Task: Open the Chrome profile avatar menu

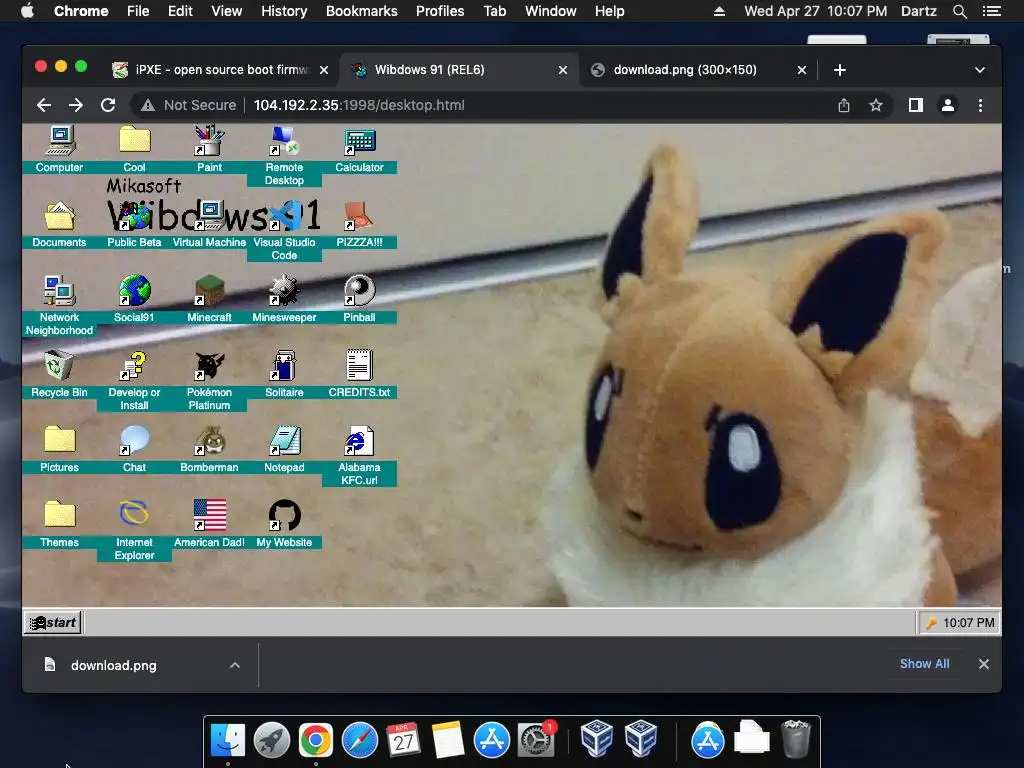Action: [948, 105]
